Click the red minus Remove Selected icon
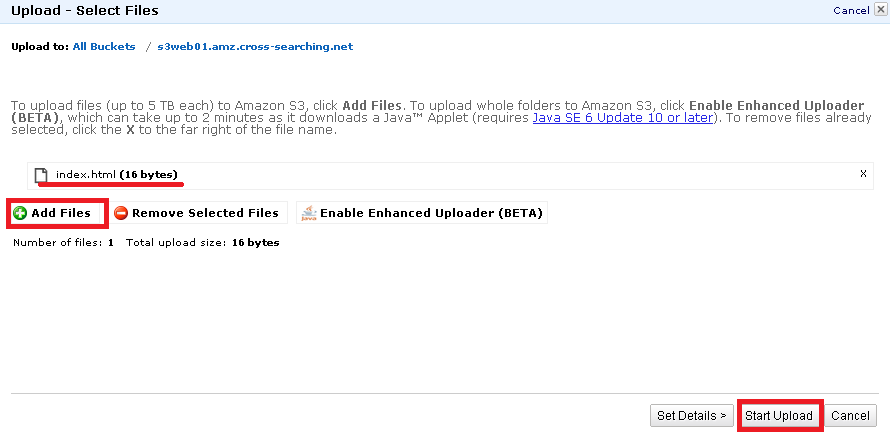The width and height of the screenshot is (890, 437). (121, 213)
